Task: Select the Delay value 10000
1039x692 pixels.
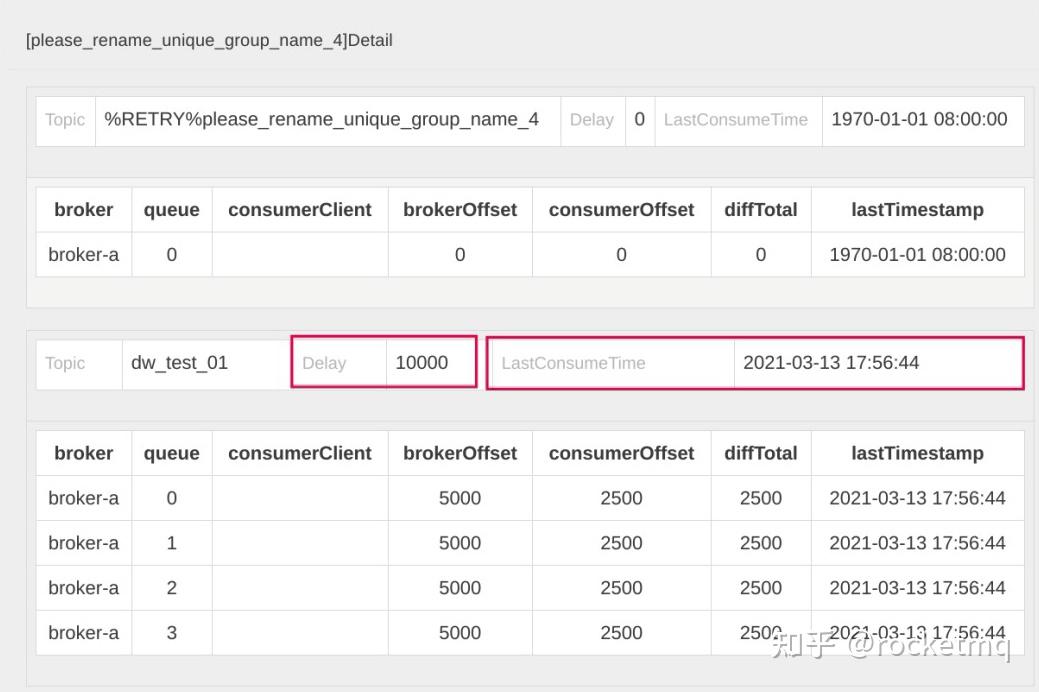Action: click(422, 363)
